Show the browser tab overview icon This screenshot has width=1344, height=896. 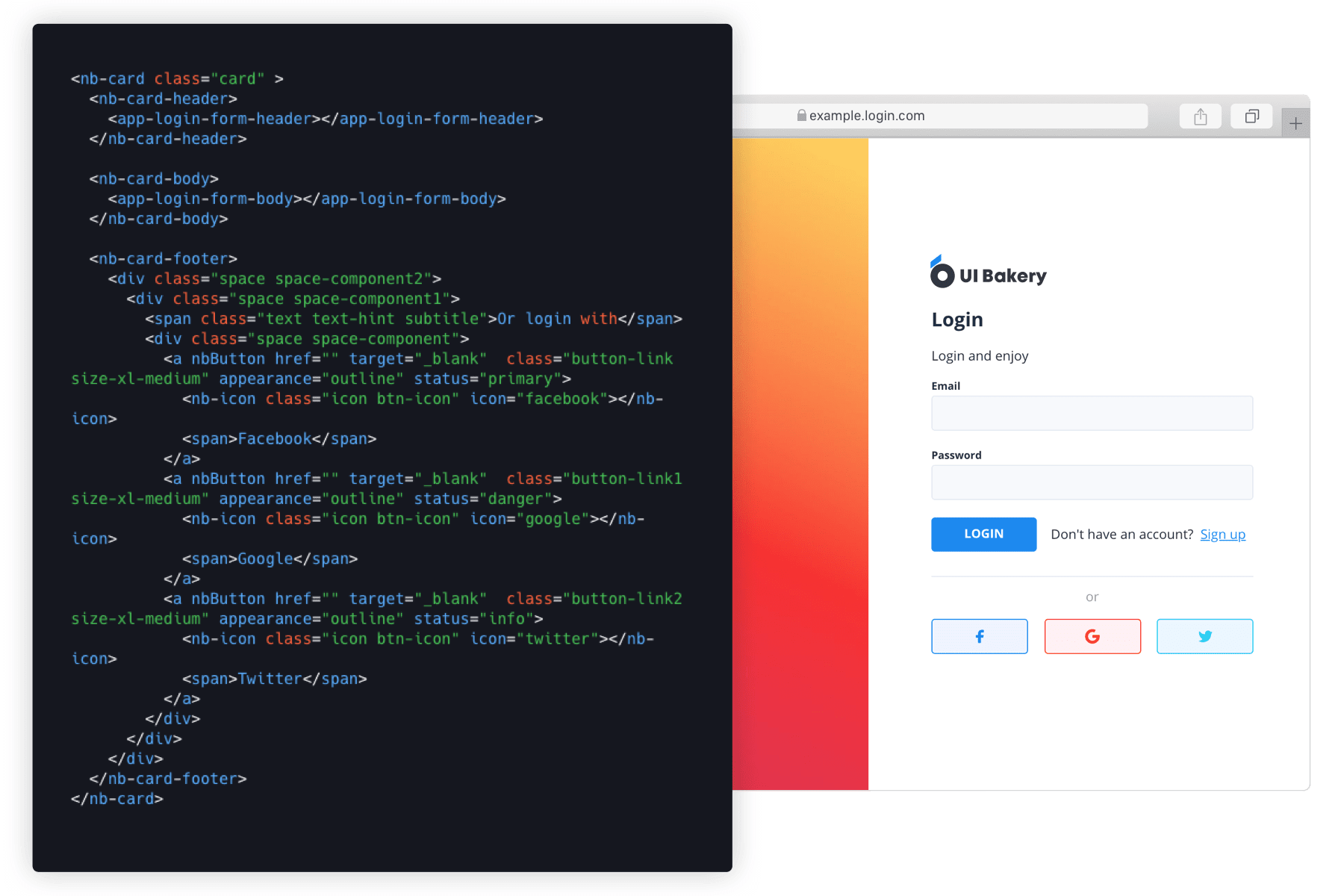click(x=1251, y=116)
